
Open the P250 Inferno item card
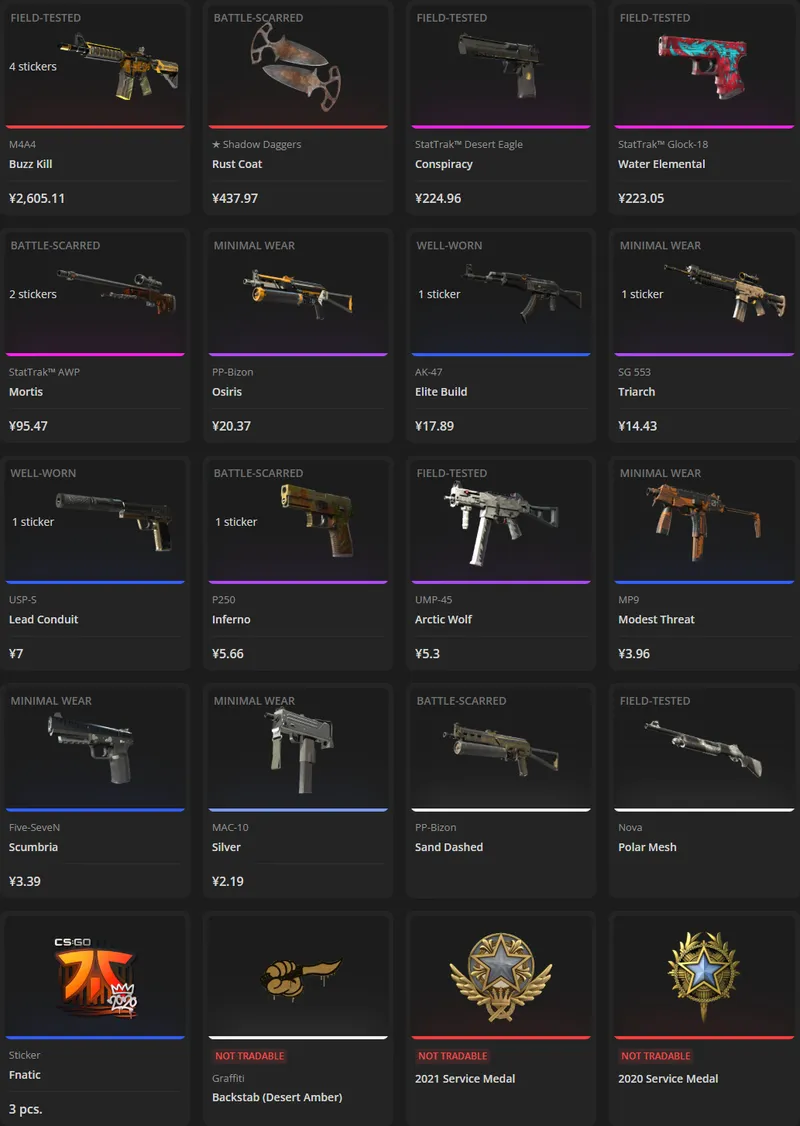298,563
